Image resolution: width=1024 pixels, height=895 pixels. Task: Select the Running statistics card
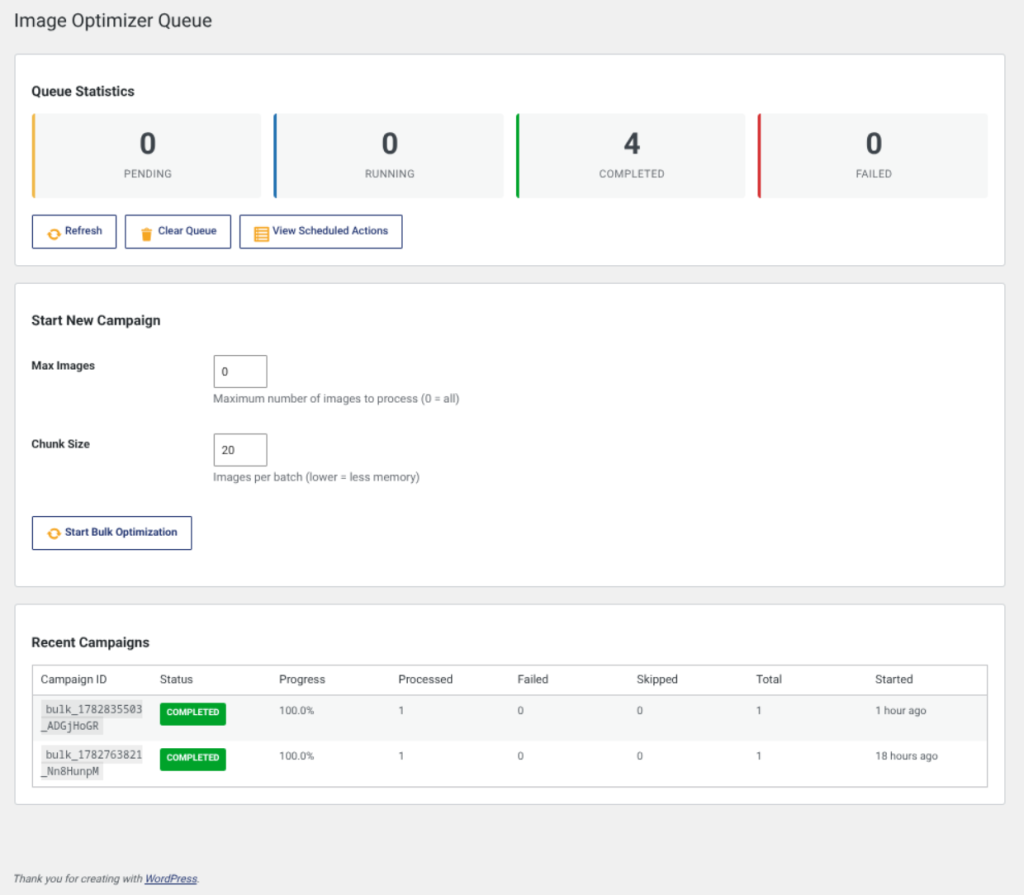(389, 155)
